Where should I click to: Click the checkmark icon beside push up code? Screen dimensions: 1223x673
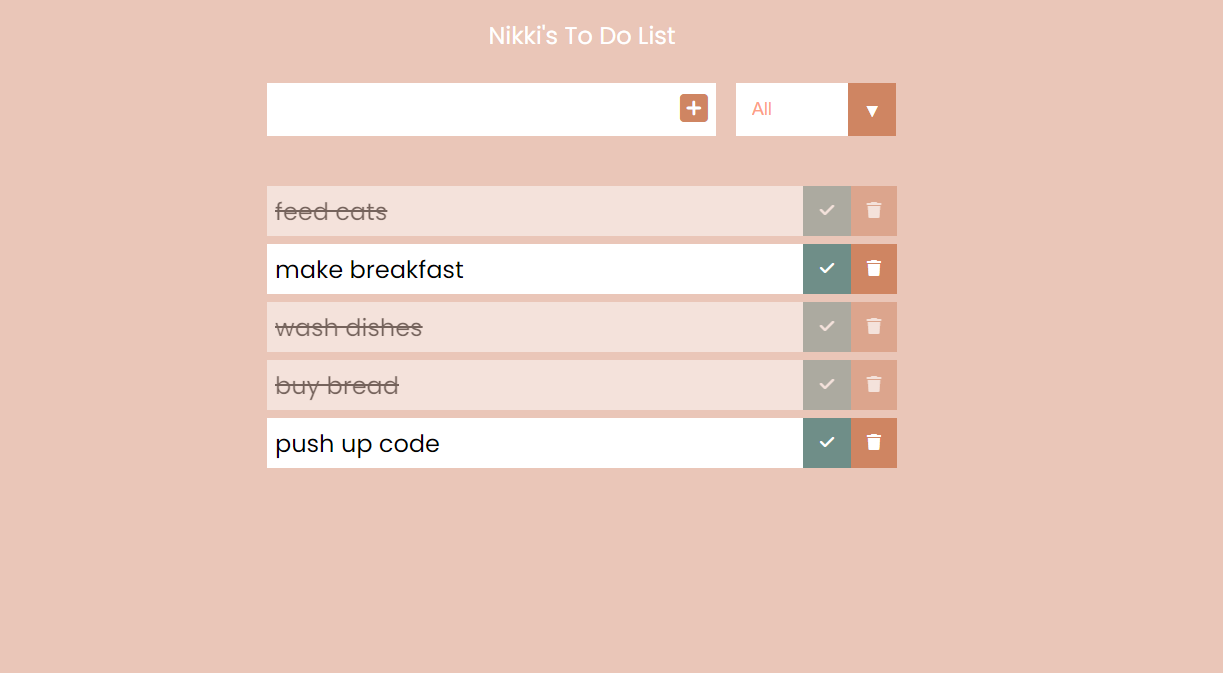coord(826,442)
